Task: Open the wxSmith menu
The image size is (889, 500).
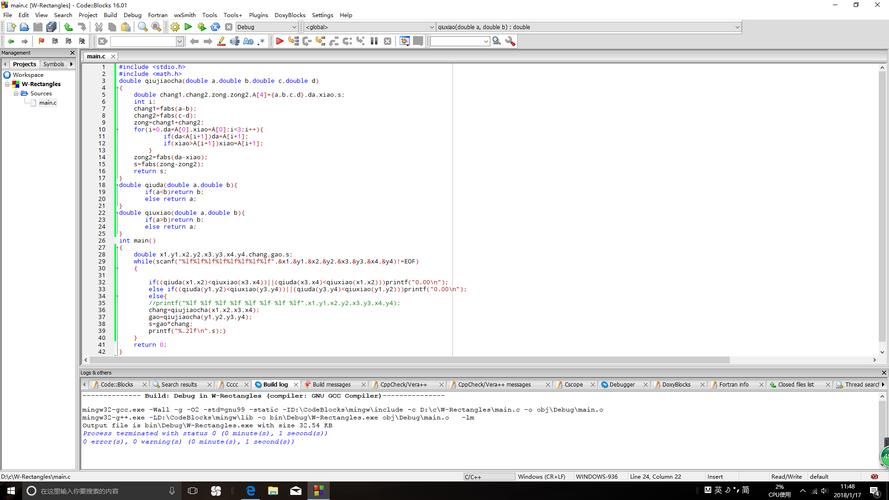Action: (x=184, y=15)
